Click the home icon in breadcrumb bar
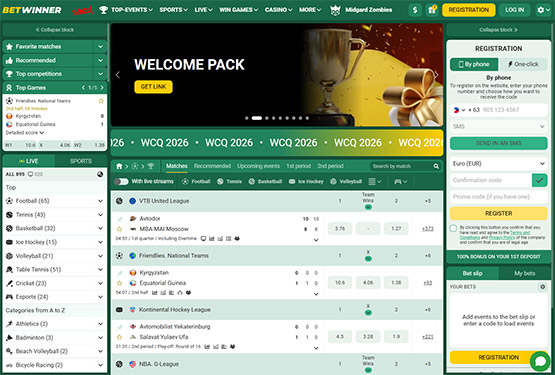Viewport: 555px width, 375px height. pyautogui.click(x=119, y=166)
